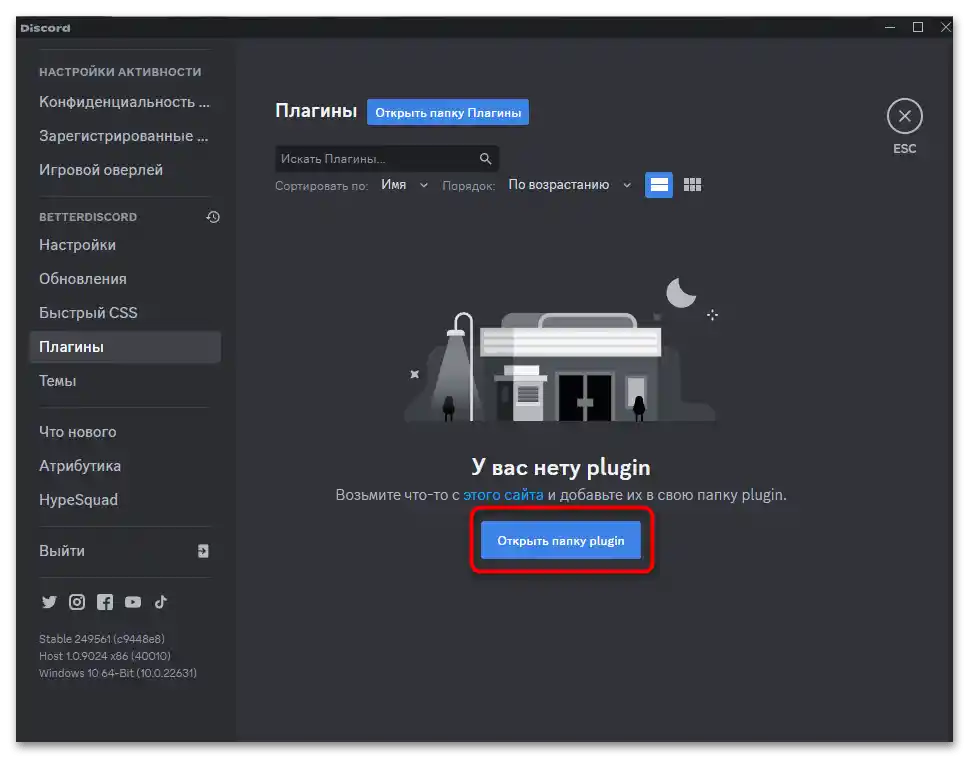Open Атрибутика section
Viewport: 969px width, 758px height.
pos(125,466)
